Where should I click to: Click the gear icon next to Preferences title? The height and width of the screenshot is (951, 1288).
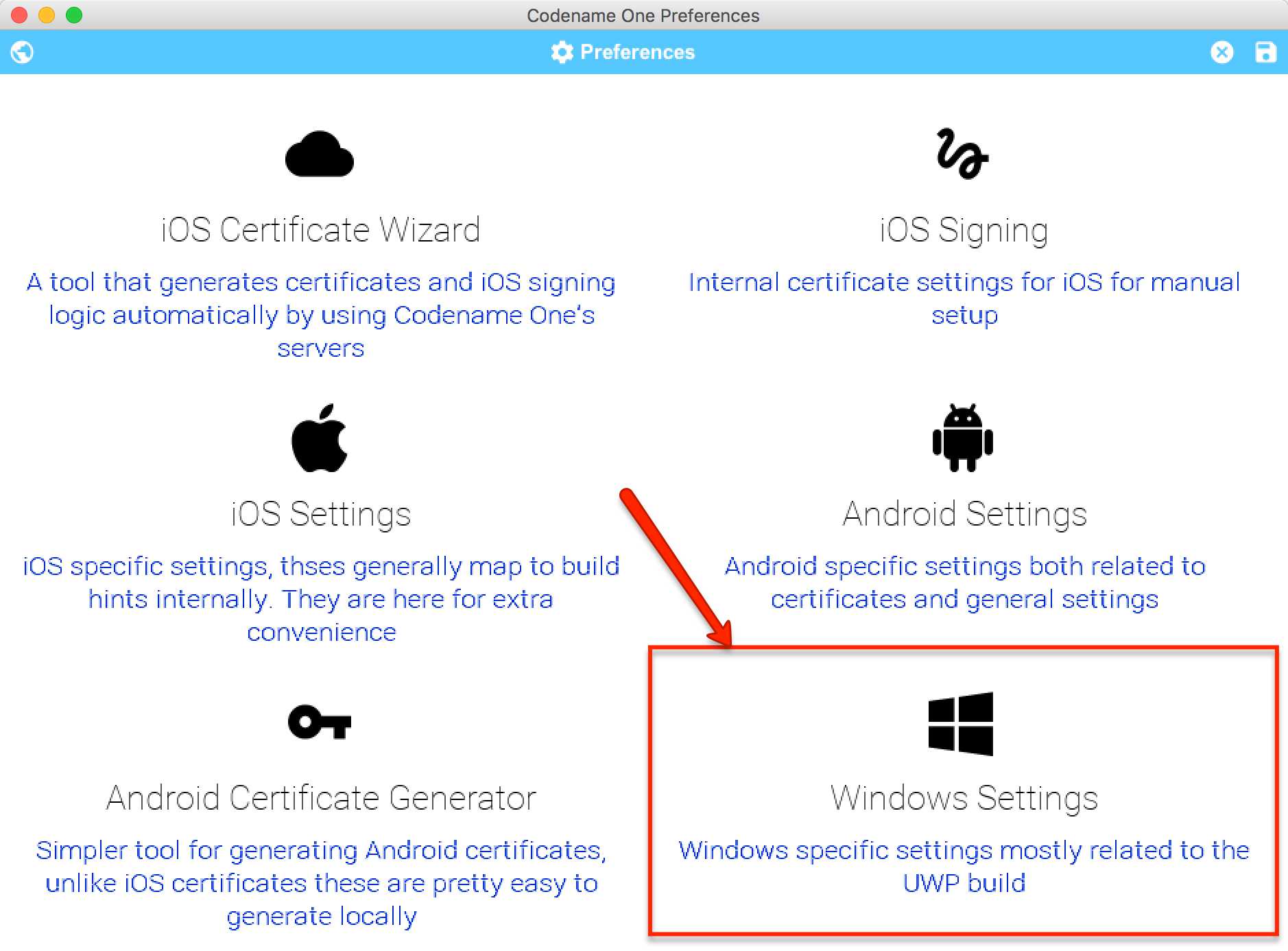pos(561,52)
